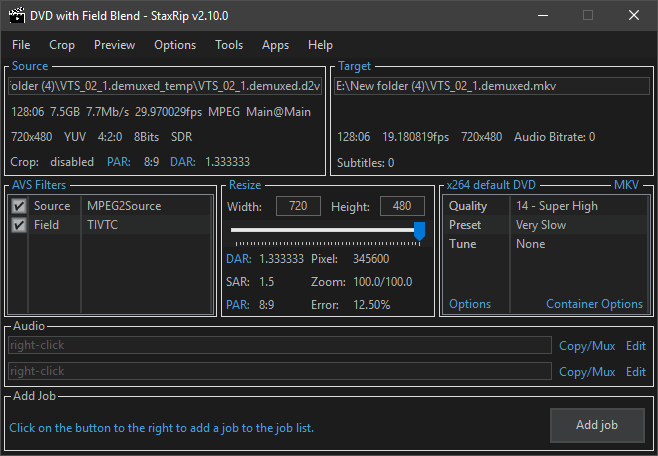Select the Quality 14 - Super High row

(545, 206)
